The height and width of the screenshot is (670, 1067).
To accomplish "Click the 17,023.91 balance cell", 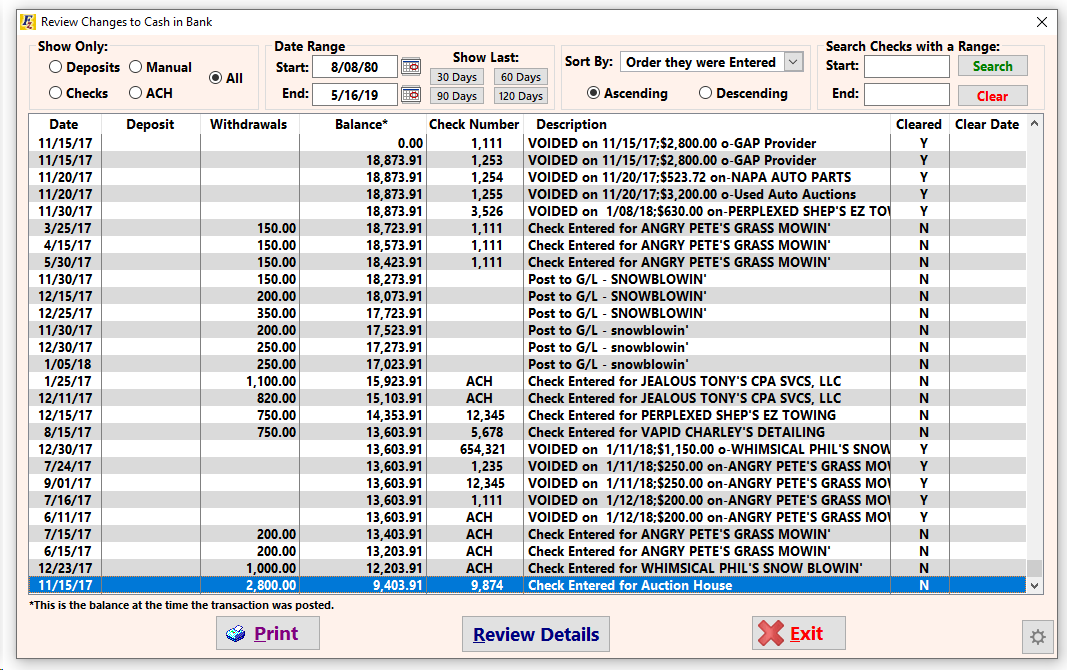I will 394,365.
